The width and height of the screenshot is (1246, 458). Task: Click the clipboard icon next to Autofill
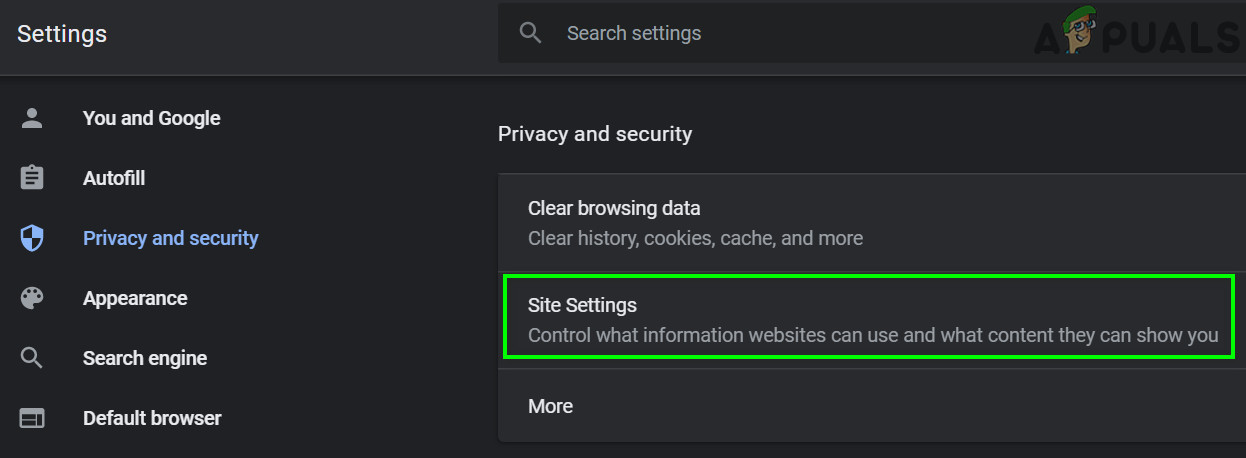click(32, 178)
